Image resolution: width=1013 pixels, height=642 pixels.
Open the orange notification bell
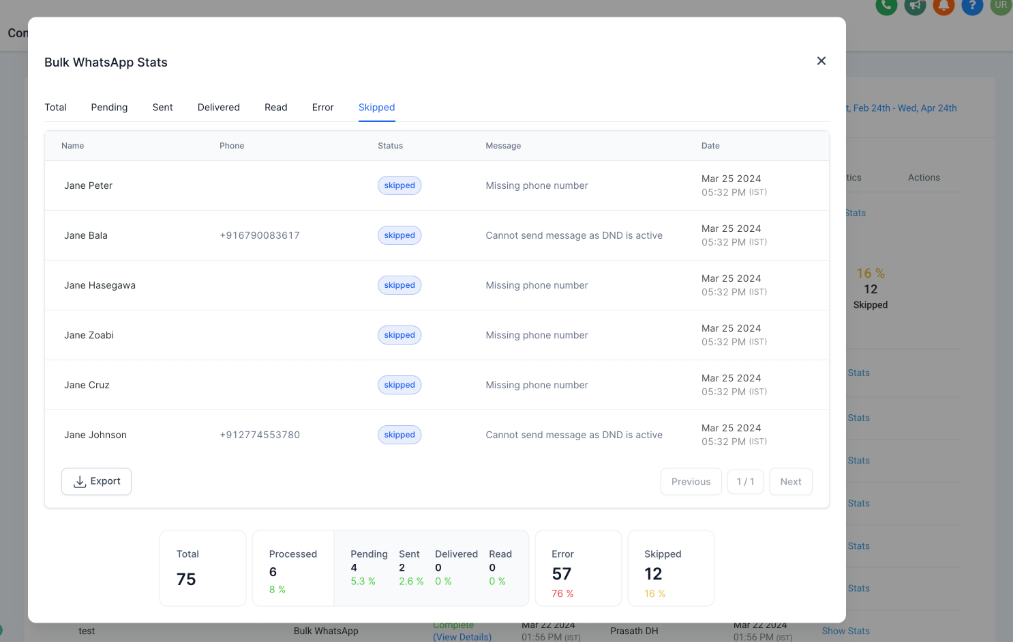coord(944,6)
